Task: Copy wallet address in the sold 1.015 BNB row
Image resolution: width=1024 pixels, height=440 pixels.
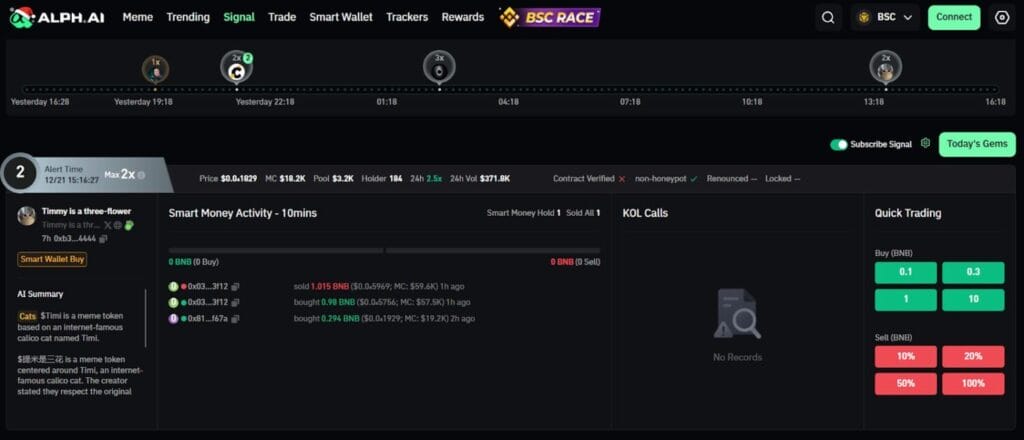Action: point(235,287)
